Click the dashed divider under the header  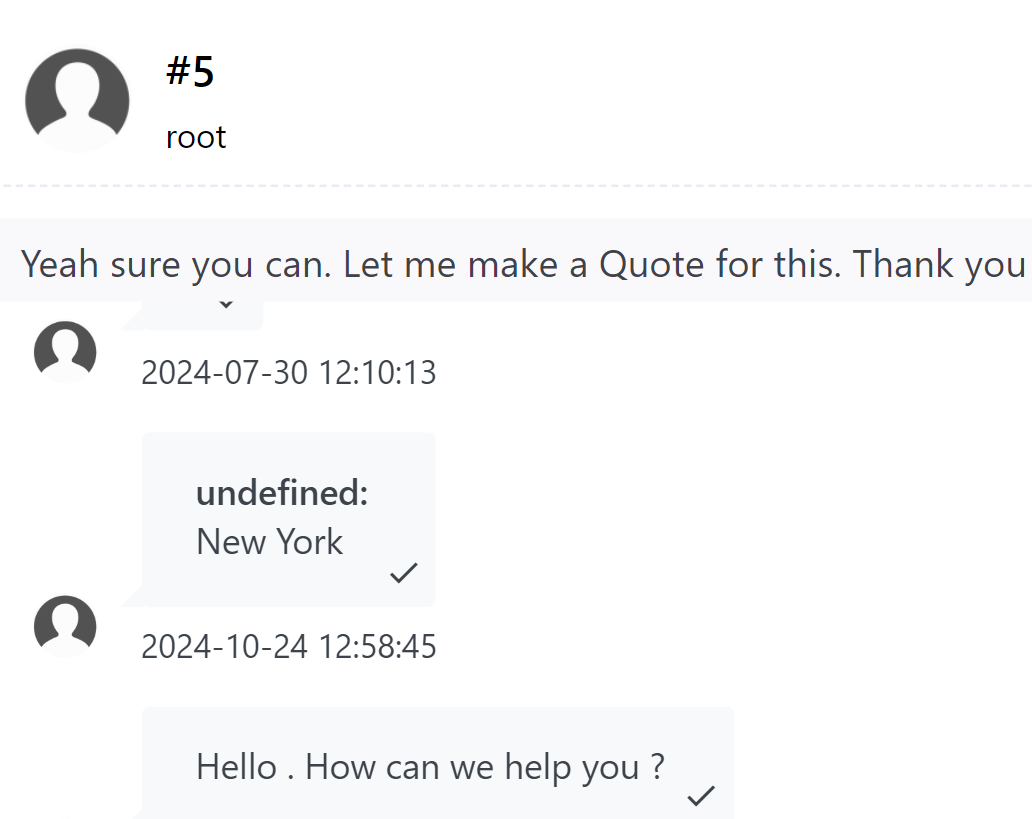516,186
